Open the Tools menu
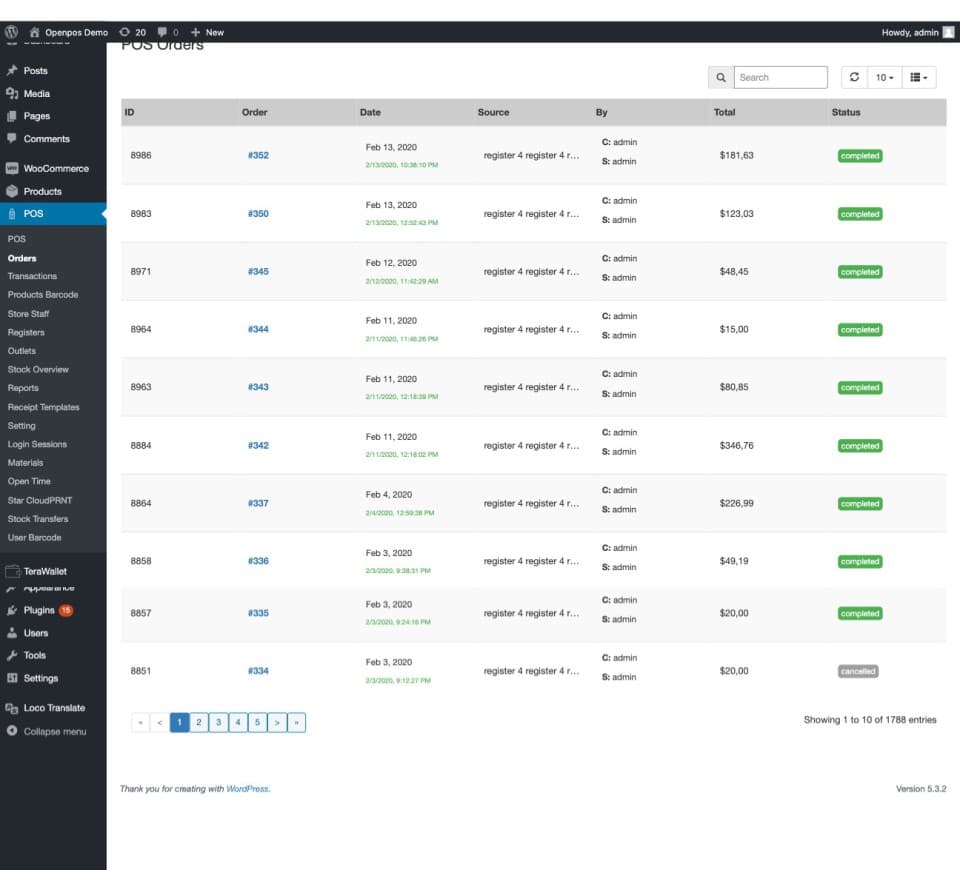 coord(34,655)
